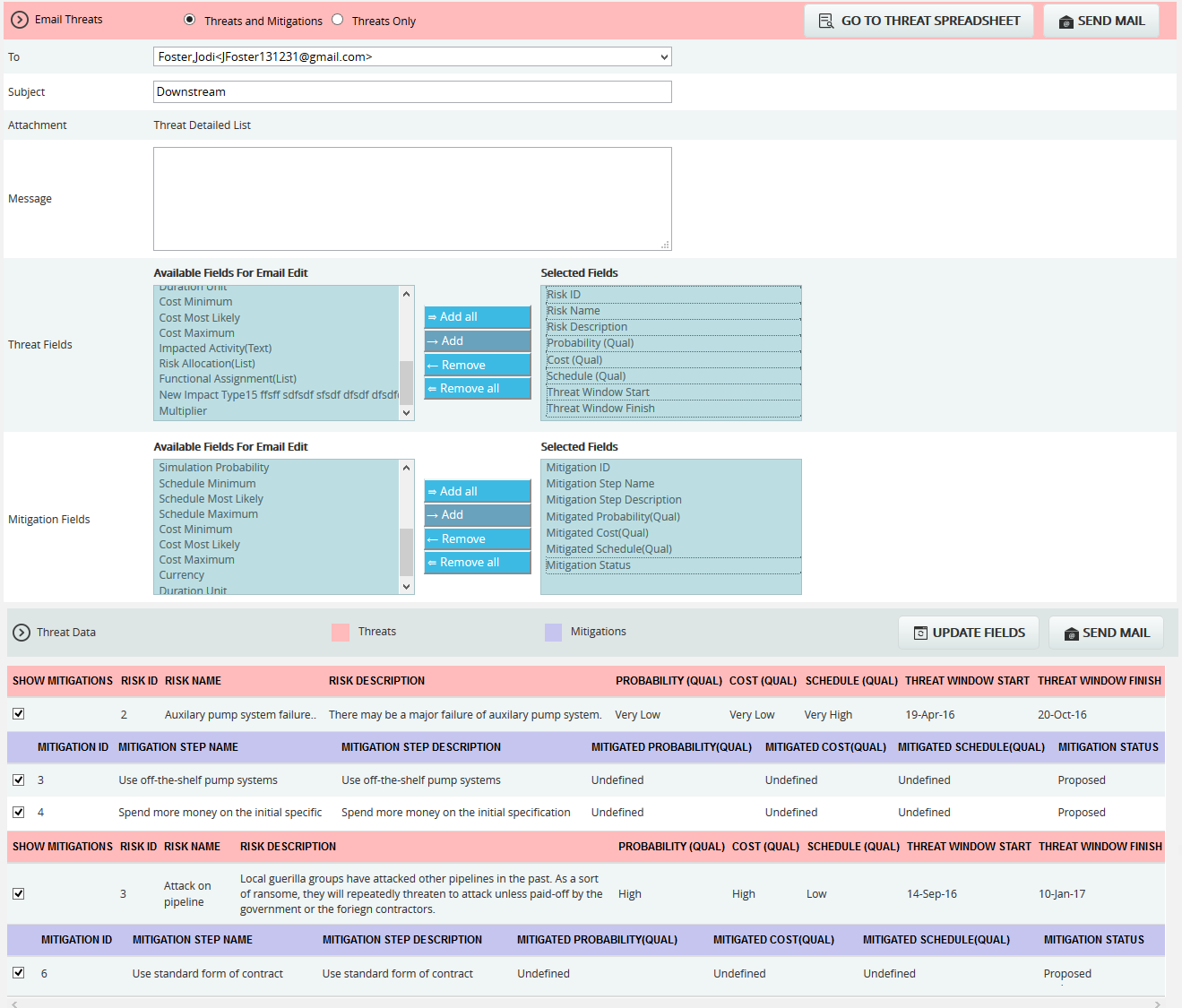
Task: Uncheck show mitigations for Auxilary pump risk
Action: (x=19, y=714)
